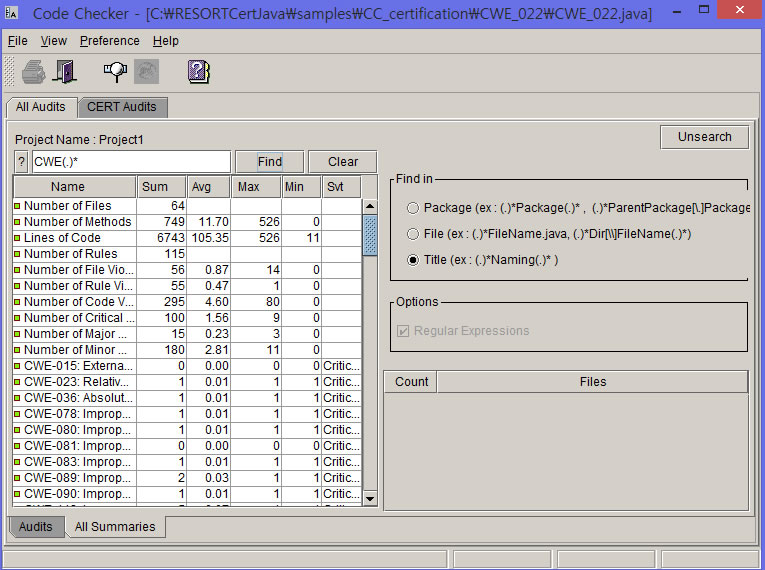Image resolution: width=765 pixels, height=570 pixels.
Task: Open the Help menu
Action: (166, 41)
